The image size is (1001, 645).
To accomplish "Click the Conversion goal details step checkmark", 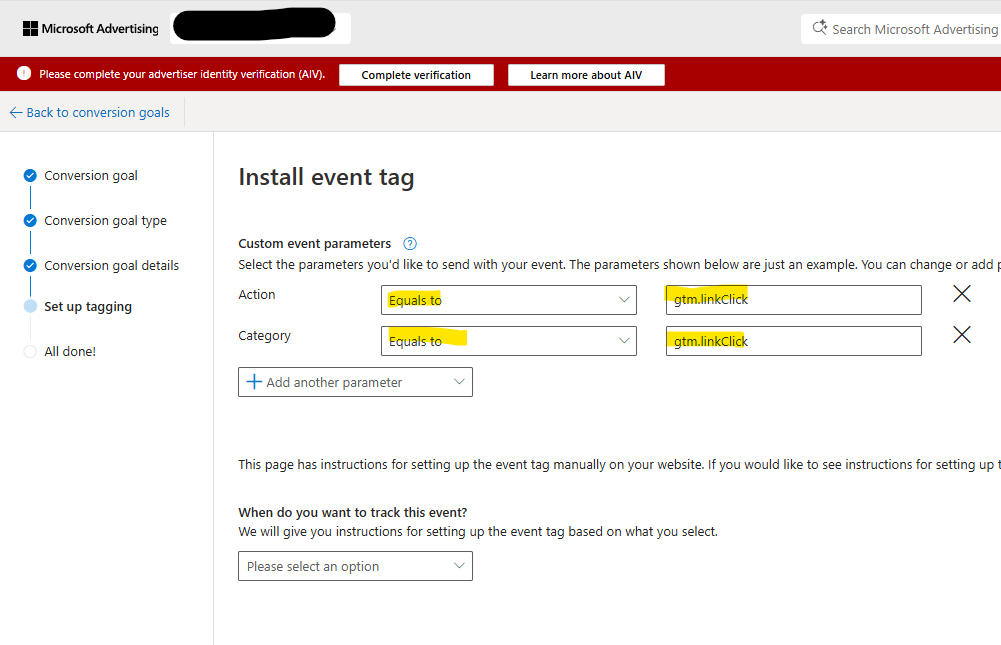I will 30,266.
